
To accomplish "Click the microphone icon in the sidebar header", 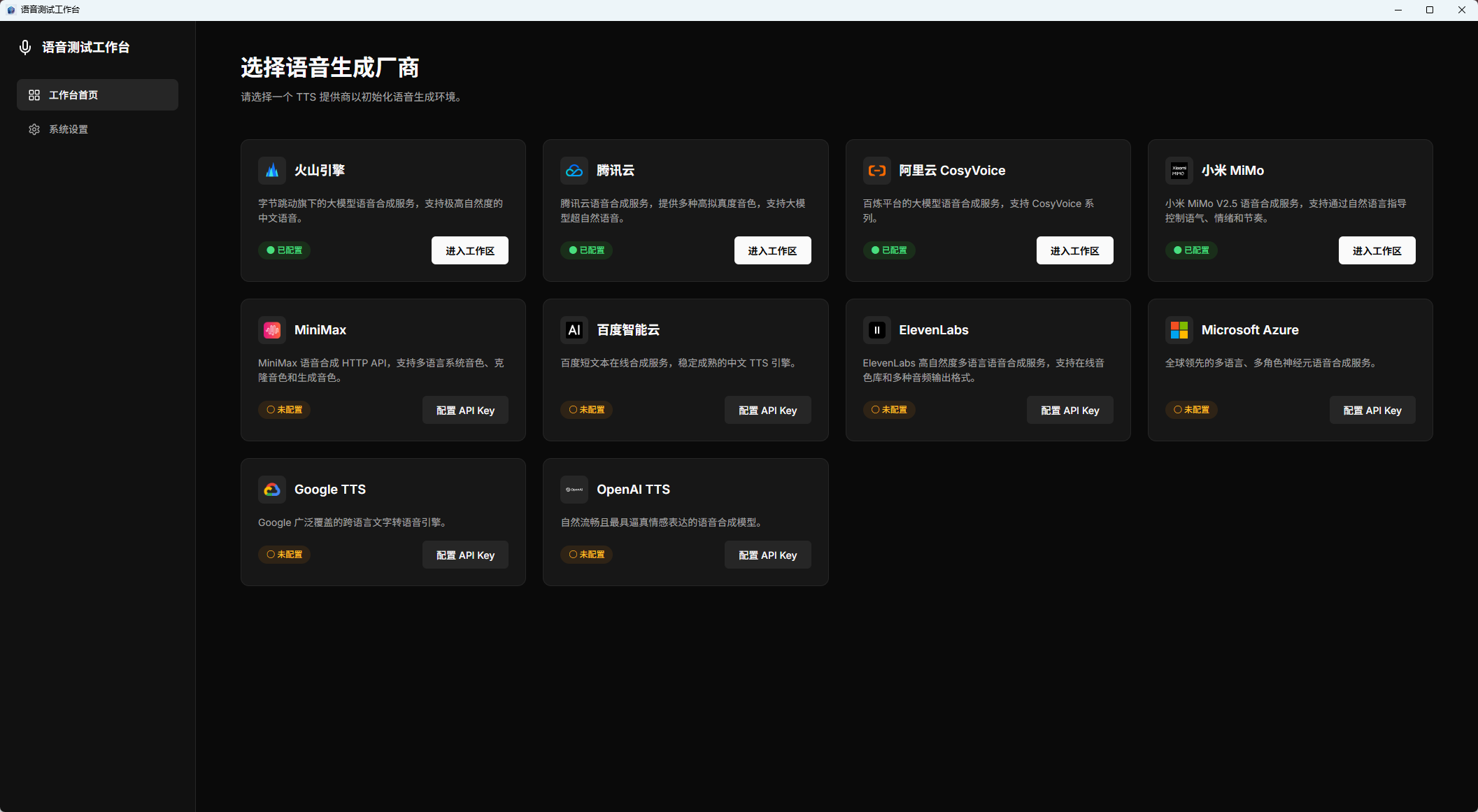I will [x=25, y=48].
